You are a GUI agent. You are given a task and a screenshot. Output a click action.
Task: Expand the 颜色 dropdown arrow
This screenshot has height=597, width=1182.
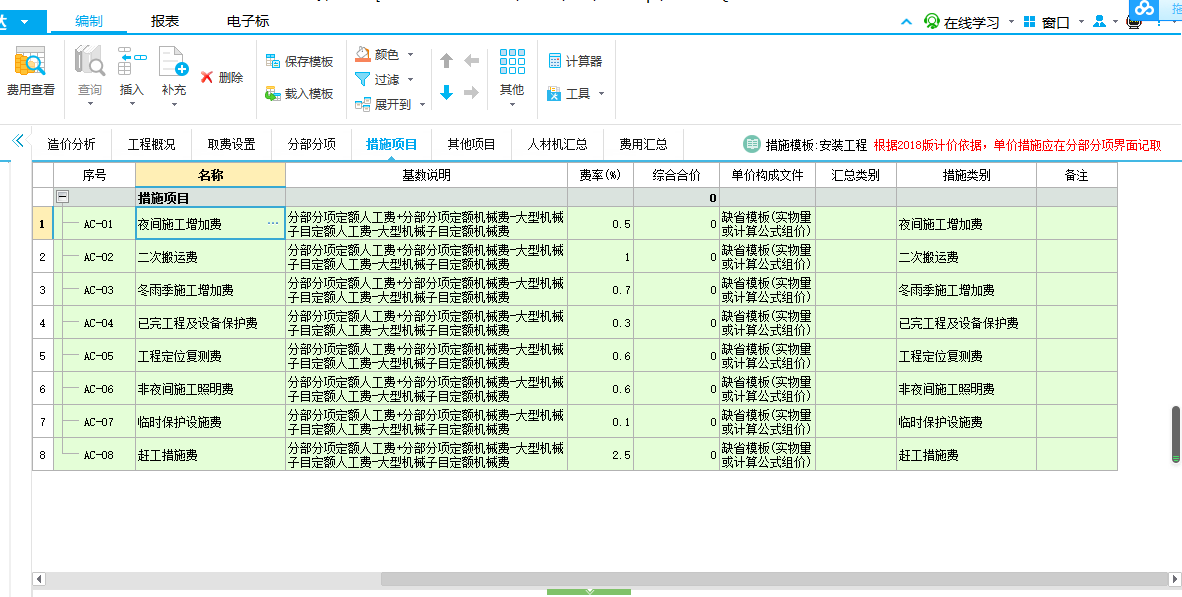click(x=410, y=54)
